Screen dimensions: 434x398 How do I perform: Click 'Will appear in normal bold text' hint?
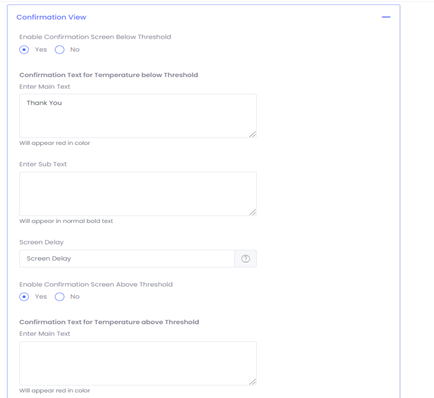tap(66, 221)
